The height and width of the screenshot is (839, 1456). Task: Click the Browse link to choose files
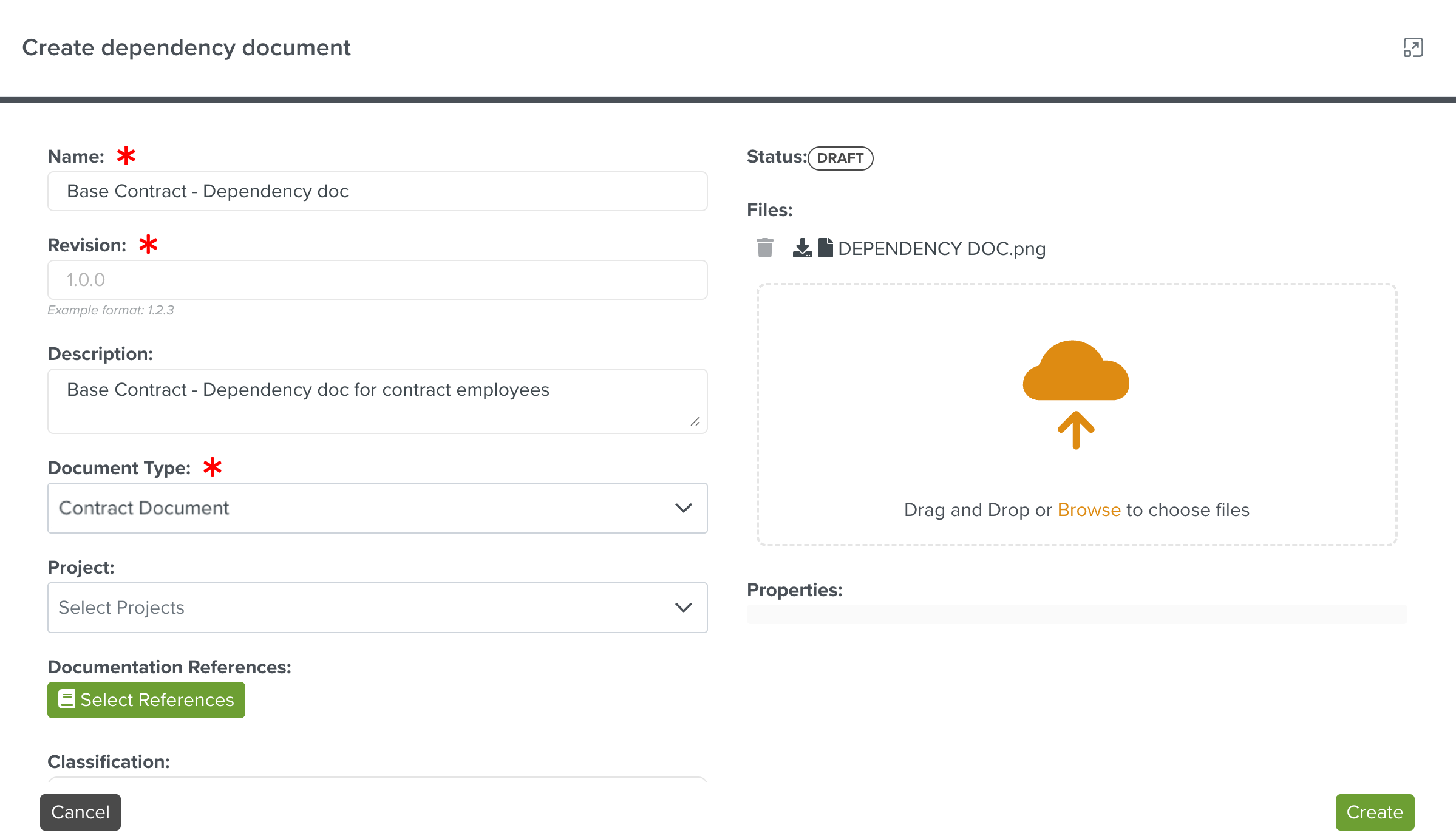[1089, 510]
